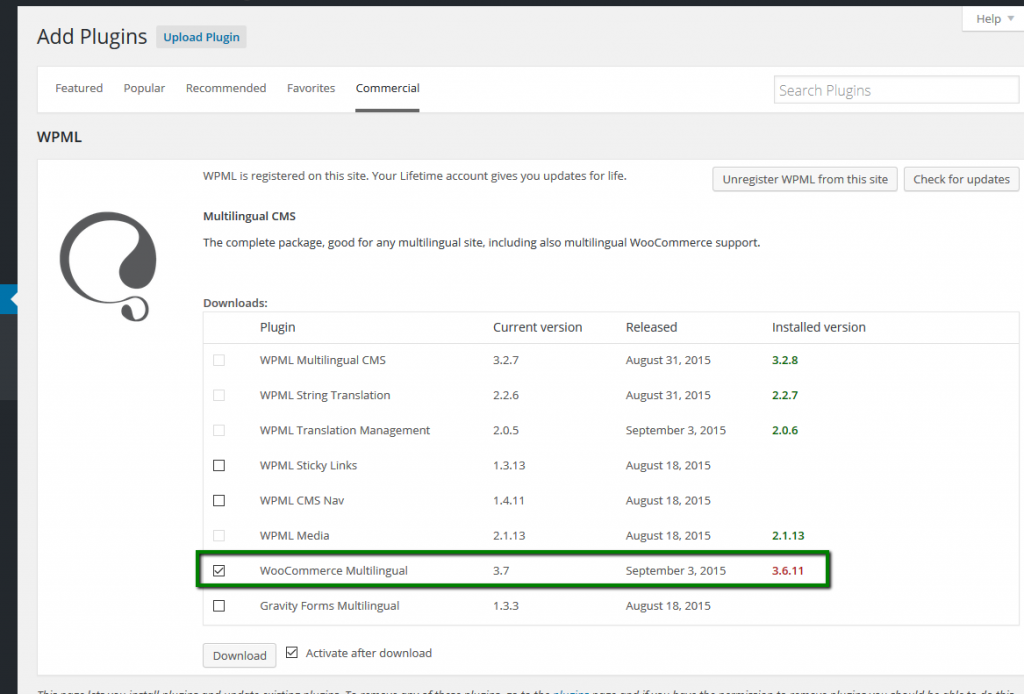
Task: Click the Current version column header
Action: point(537,328)
